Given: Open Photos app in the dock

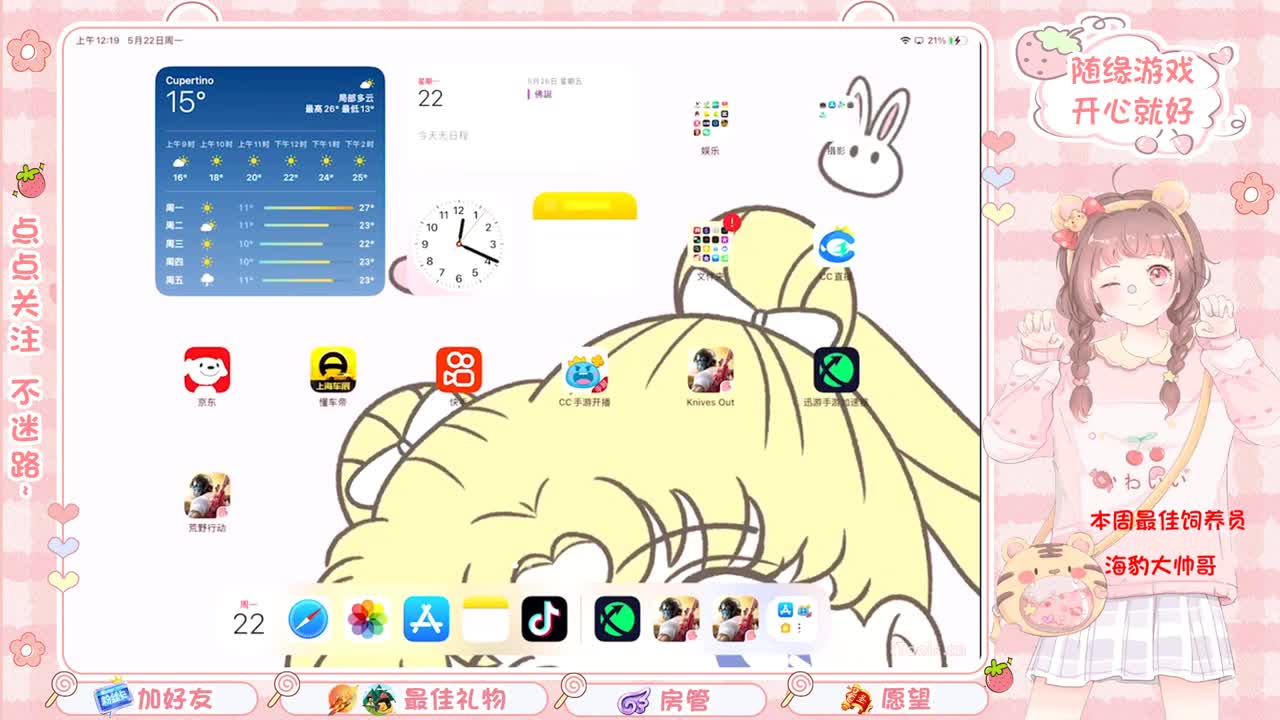Looking at the screenshot, I should click(x=367, y=619).
